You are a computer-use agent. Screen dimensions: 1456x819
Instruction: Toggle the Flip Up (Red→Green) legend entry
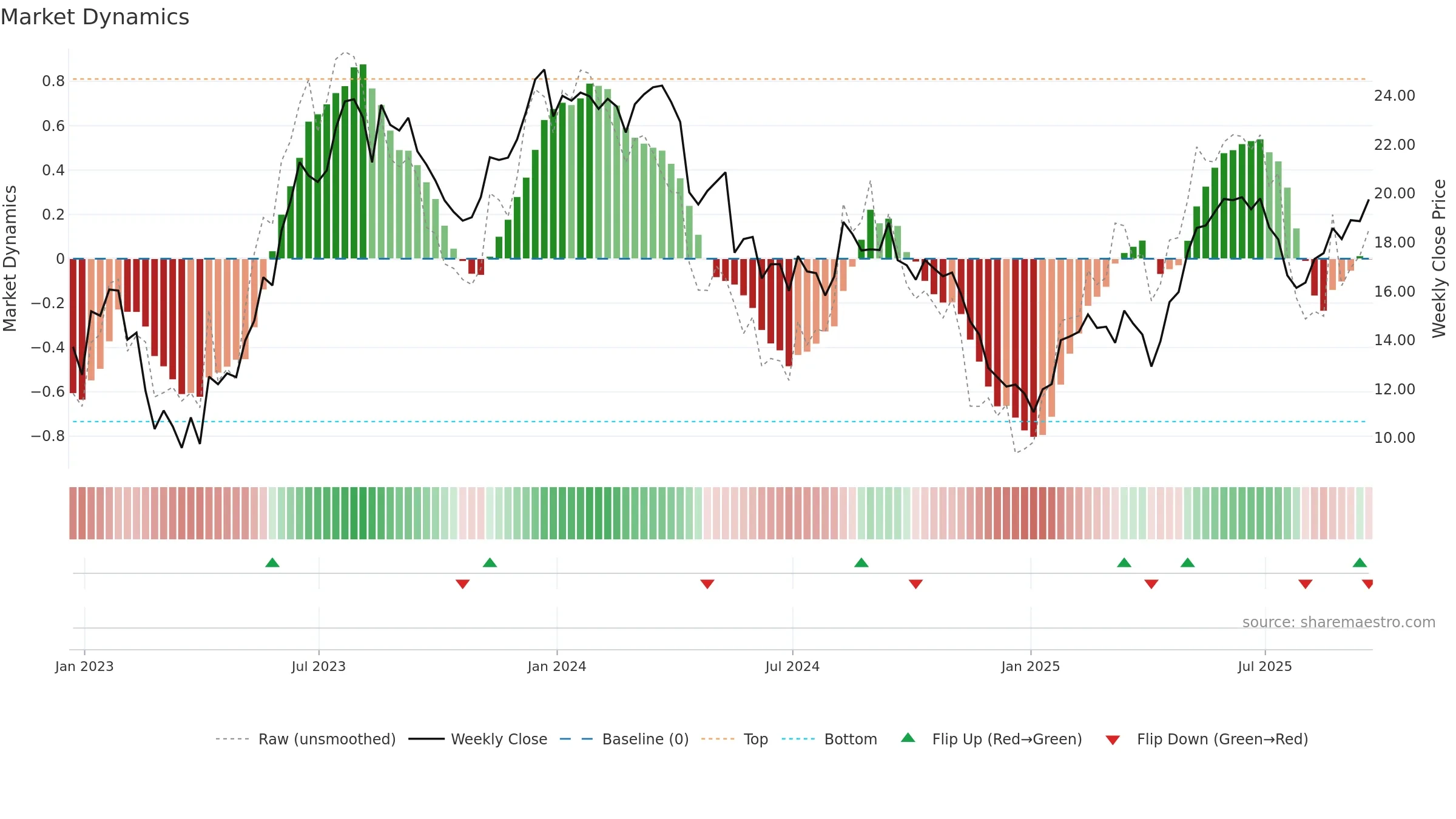click(991, 739)
